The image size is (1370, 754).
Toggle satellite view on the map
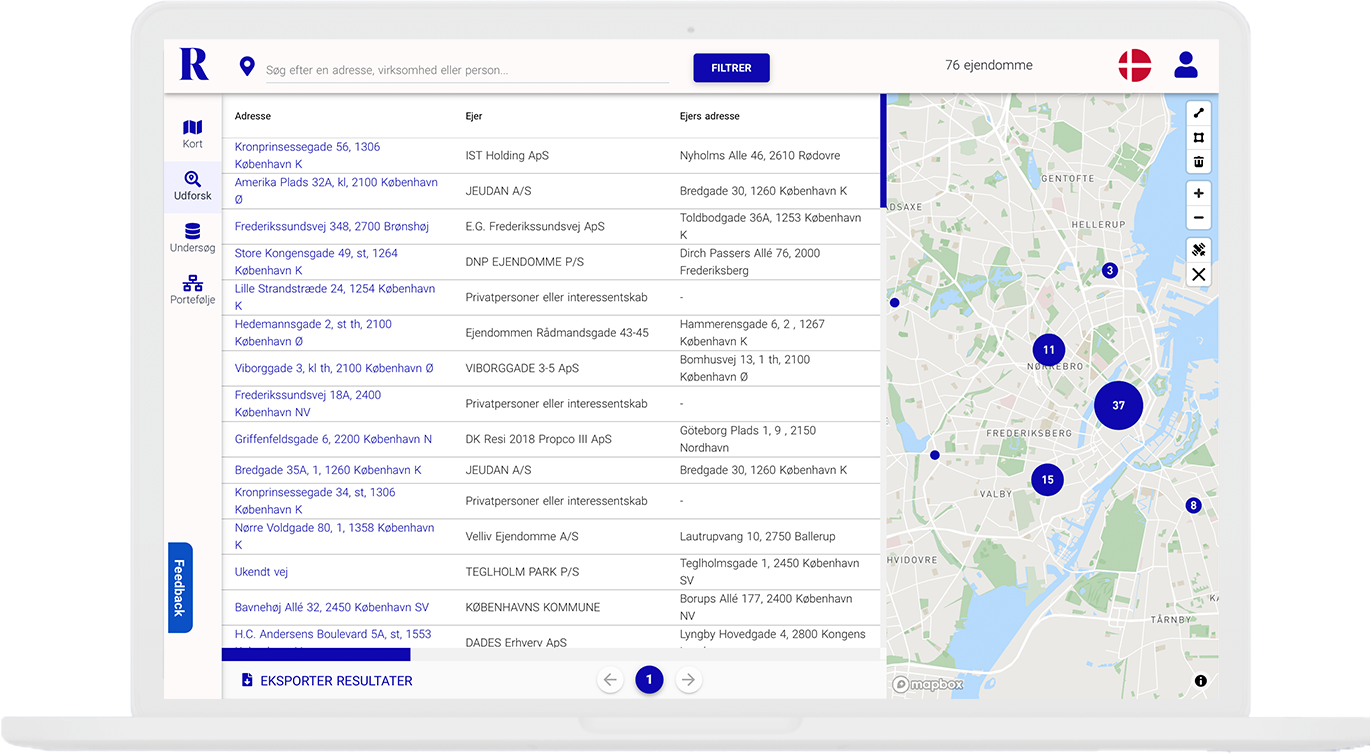click(1198, 249)
